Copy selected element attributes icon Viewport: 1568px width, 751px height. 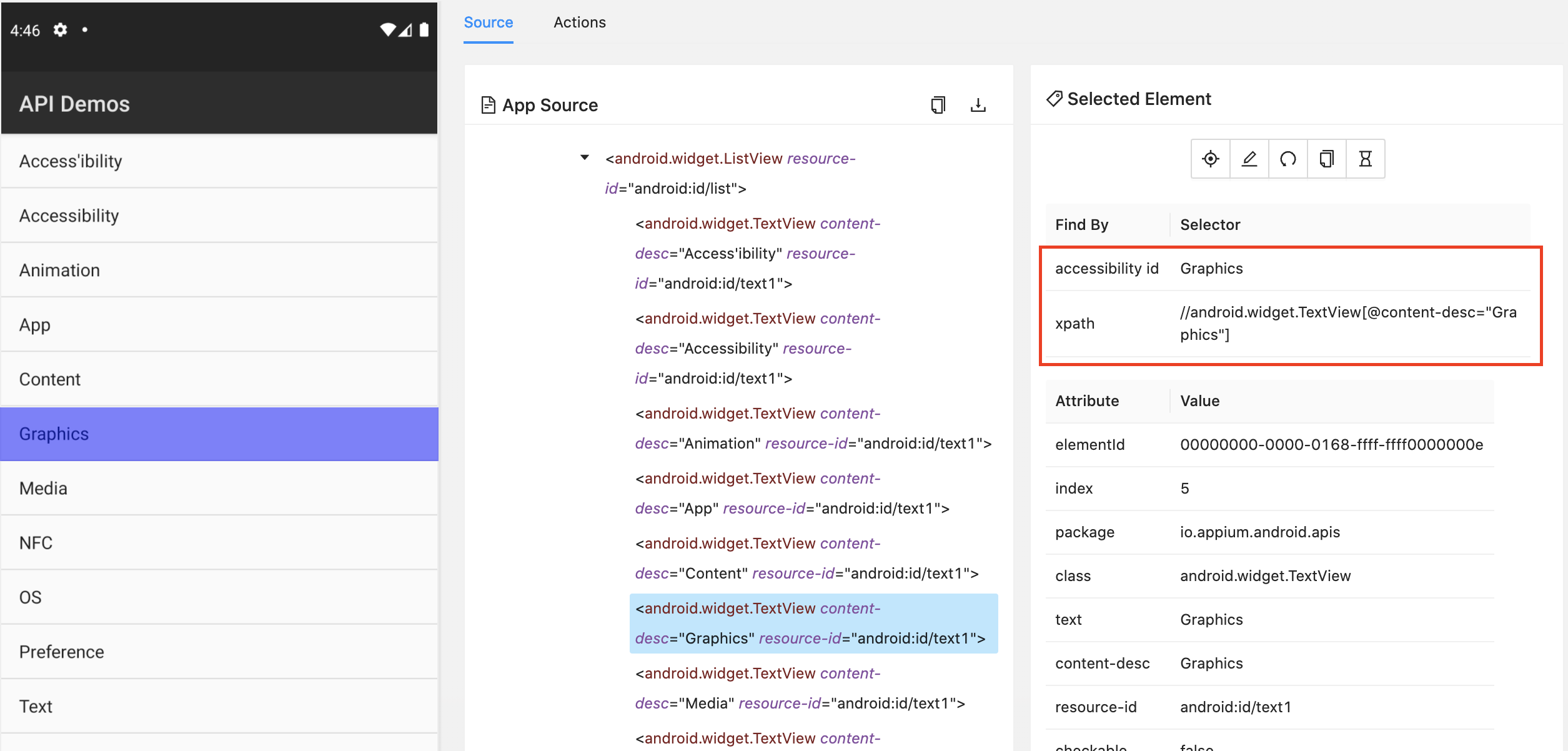[x=1326, y=159]
